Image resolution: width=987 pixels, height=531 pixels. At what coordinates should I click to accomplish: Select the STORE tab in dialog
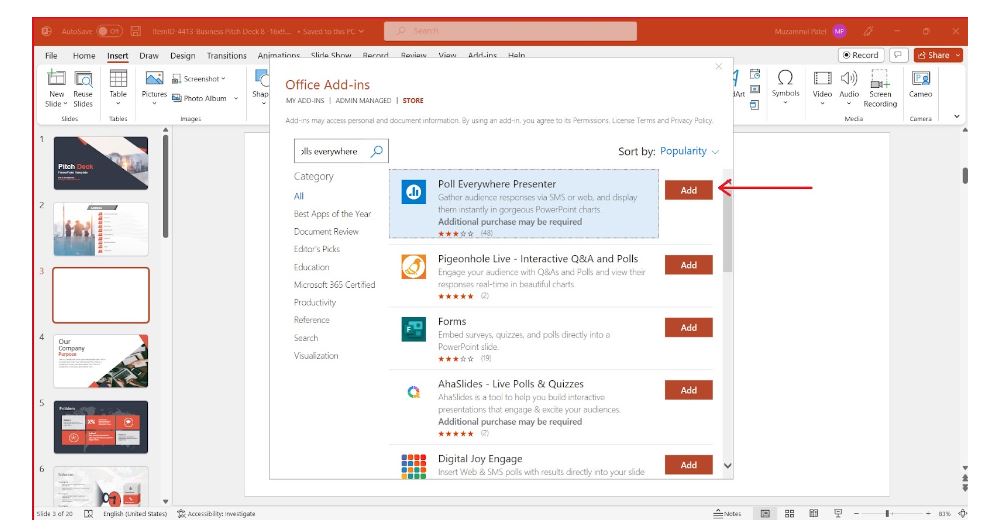(413, 101)
